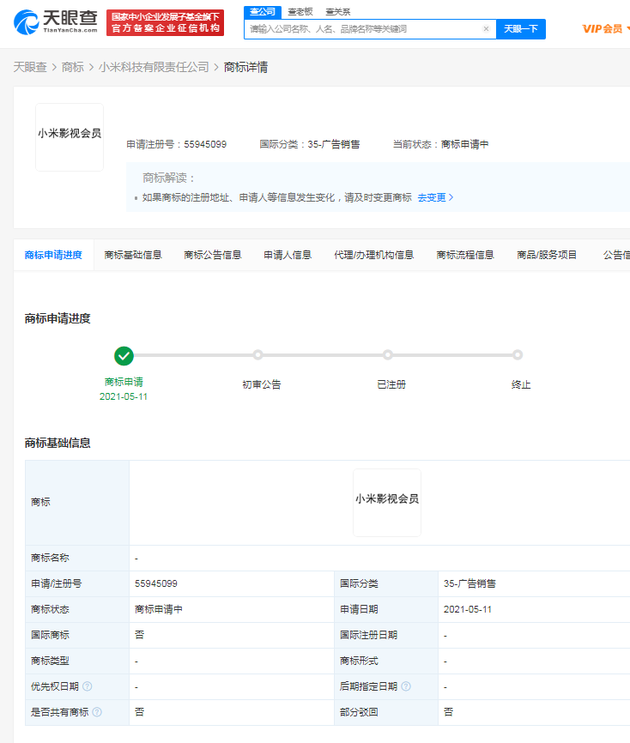This screenshot has height=743, width=630.
Task: Open help icon beside 是否共有商标
Action: point(97,712)
